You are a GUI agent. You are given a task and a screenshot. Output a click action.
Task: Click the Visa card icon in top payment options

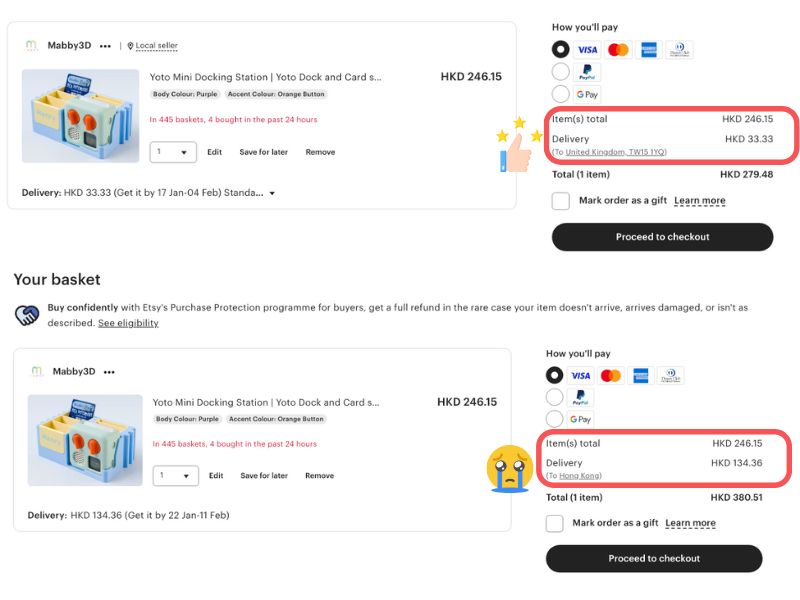coord(587,49)
